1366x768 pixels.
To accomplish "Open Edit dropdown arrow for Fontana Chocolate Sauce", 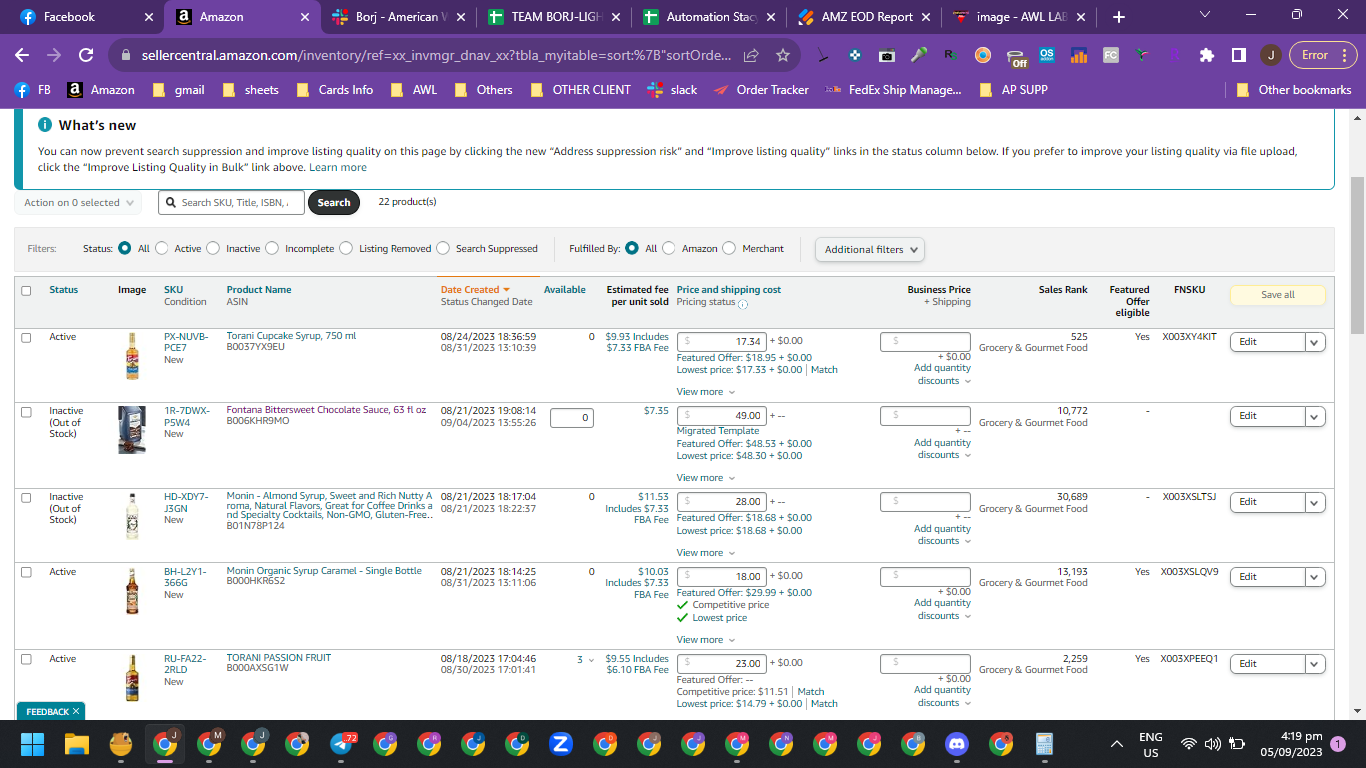I will tap(1315, 416).
